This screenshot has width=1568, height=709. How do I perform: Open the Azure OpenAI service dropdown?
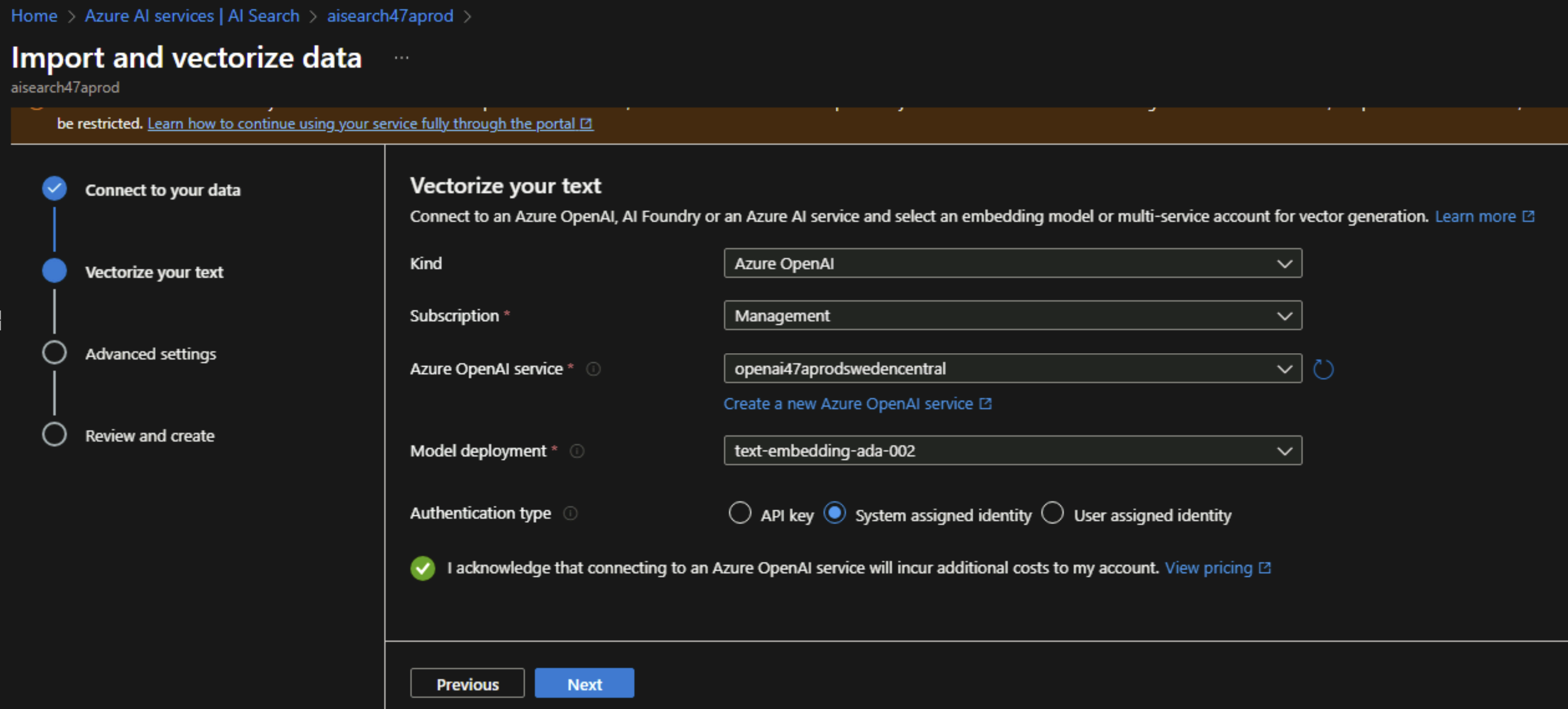(x=1012, y=369)
